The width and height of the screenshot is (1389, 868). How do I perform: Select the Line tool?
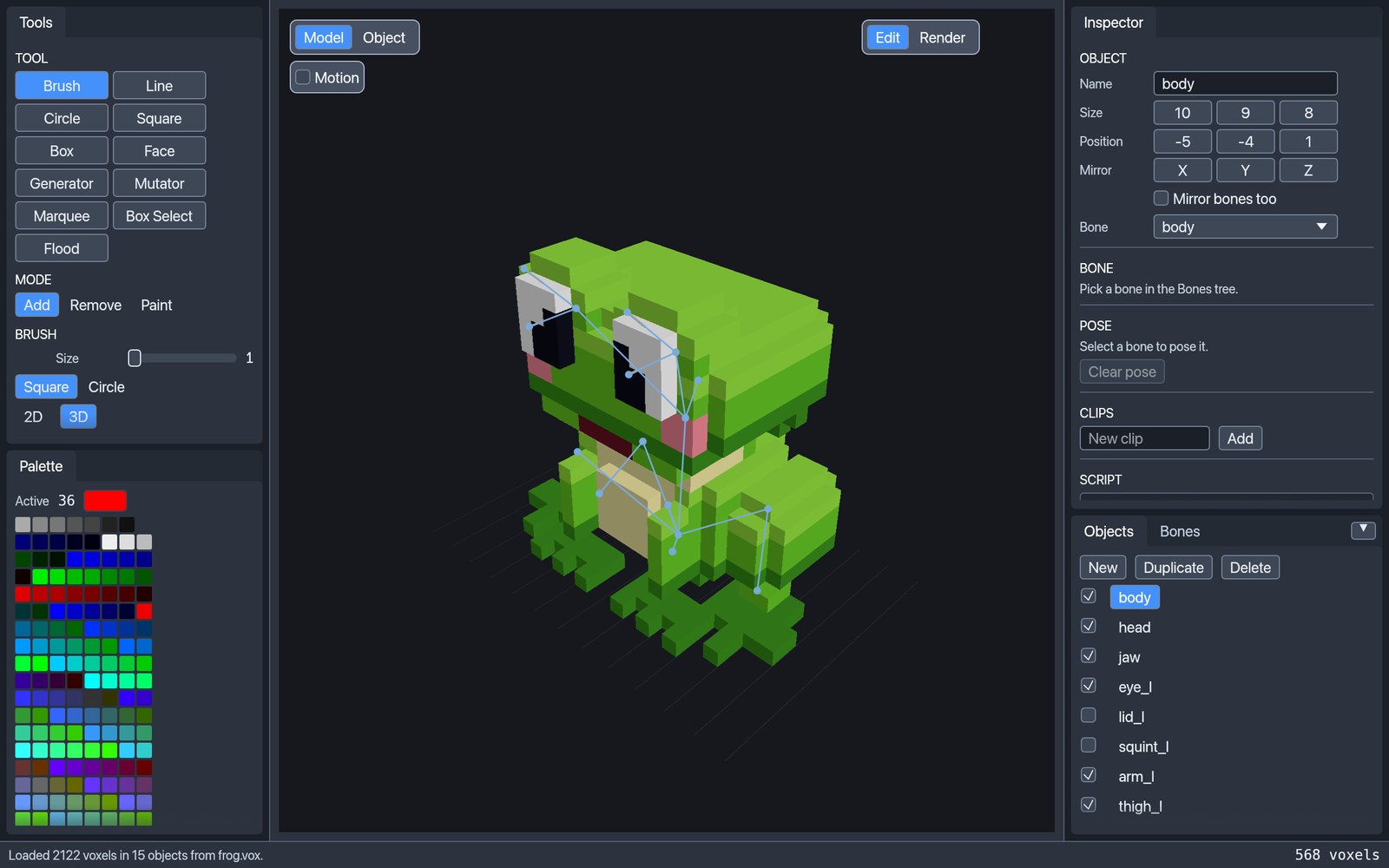click(x=159, y=86)
